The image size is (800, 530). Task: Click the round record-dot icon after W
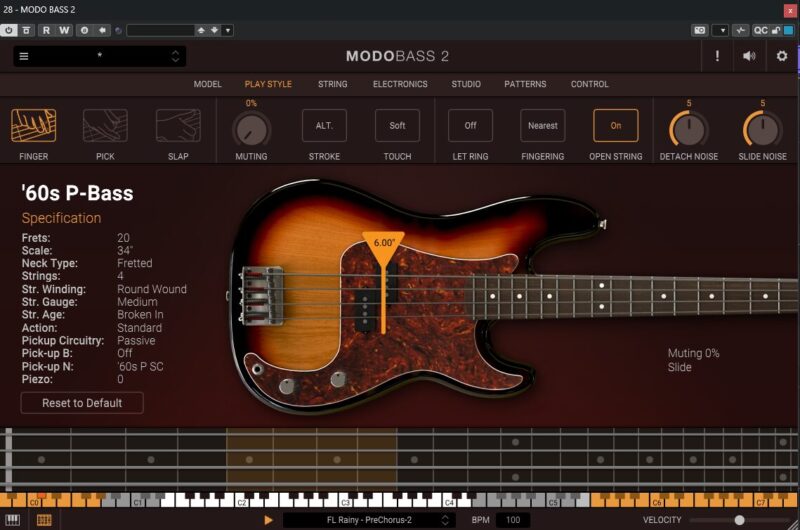click(x=84, y=31)
